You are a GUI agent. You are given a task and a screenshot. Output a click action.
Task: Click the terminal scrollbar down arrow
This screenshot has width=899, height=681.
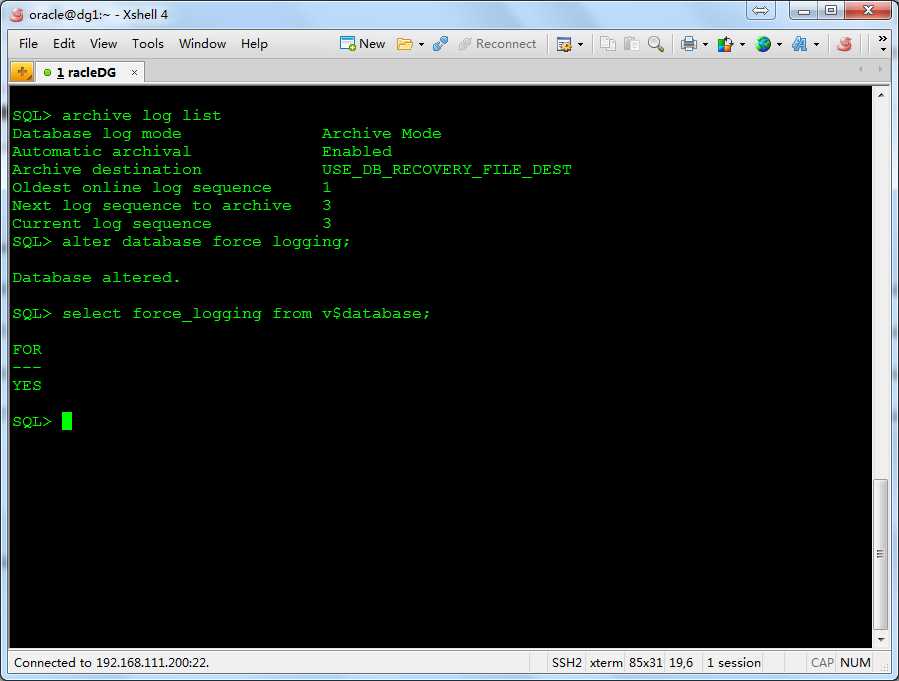click(x=881, y=639)
